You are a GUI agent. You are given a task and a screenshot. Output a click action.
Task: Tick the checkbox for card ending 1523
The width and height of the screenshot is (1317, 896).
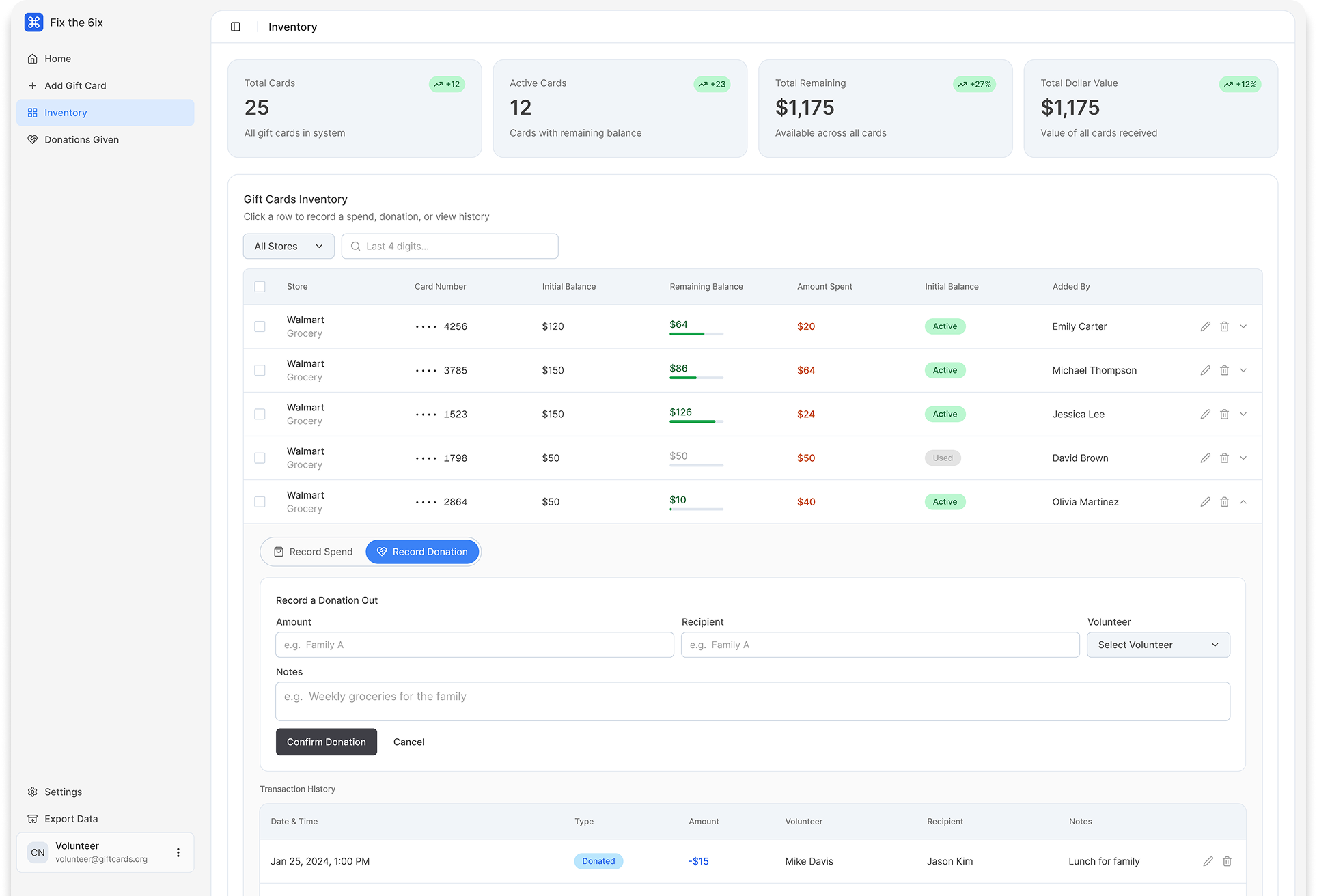260,415
